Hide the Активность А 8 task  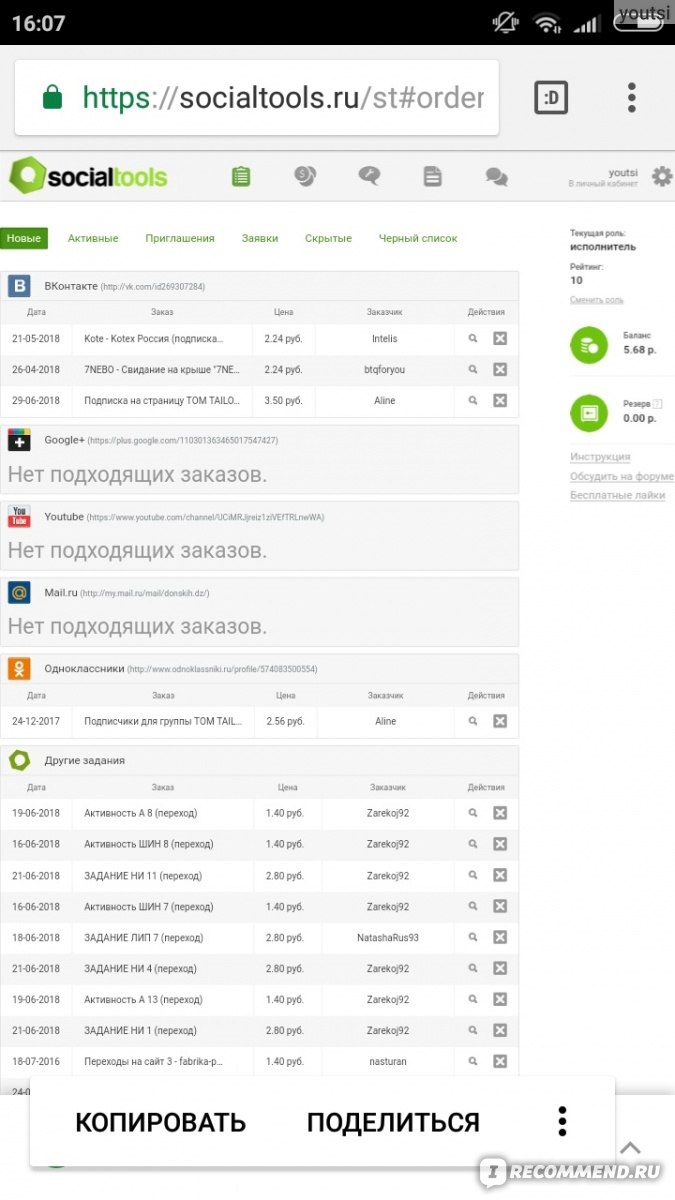[500, 813]
